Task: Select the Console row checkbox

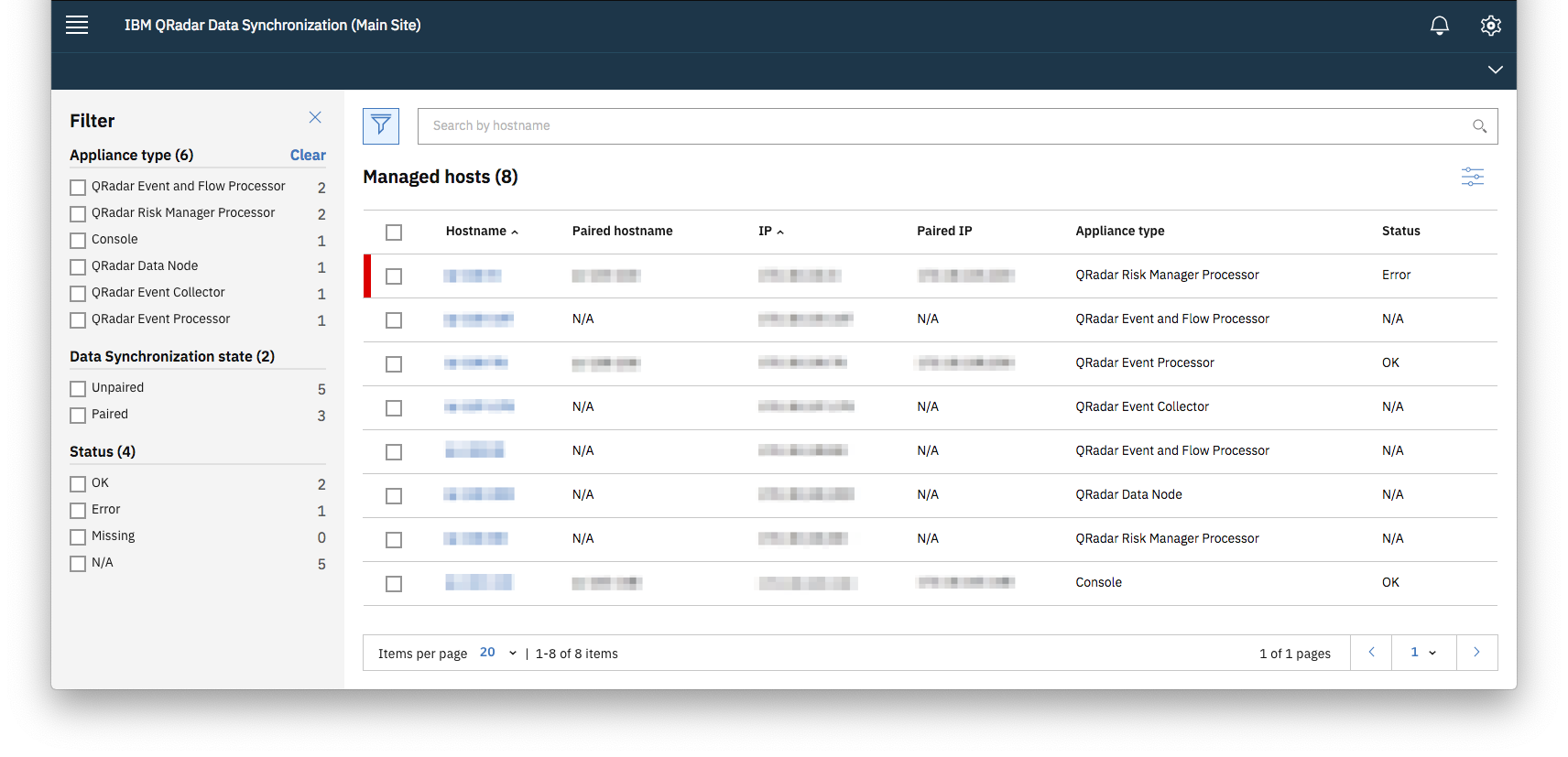Action: (x=394, y=584)
